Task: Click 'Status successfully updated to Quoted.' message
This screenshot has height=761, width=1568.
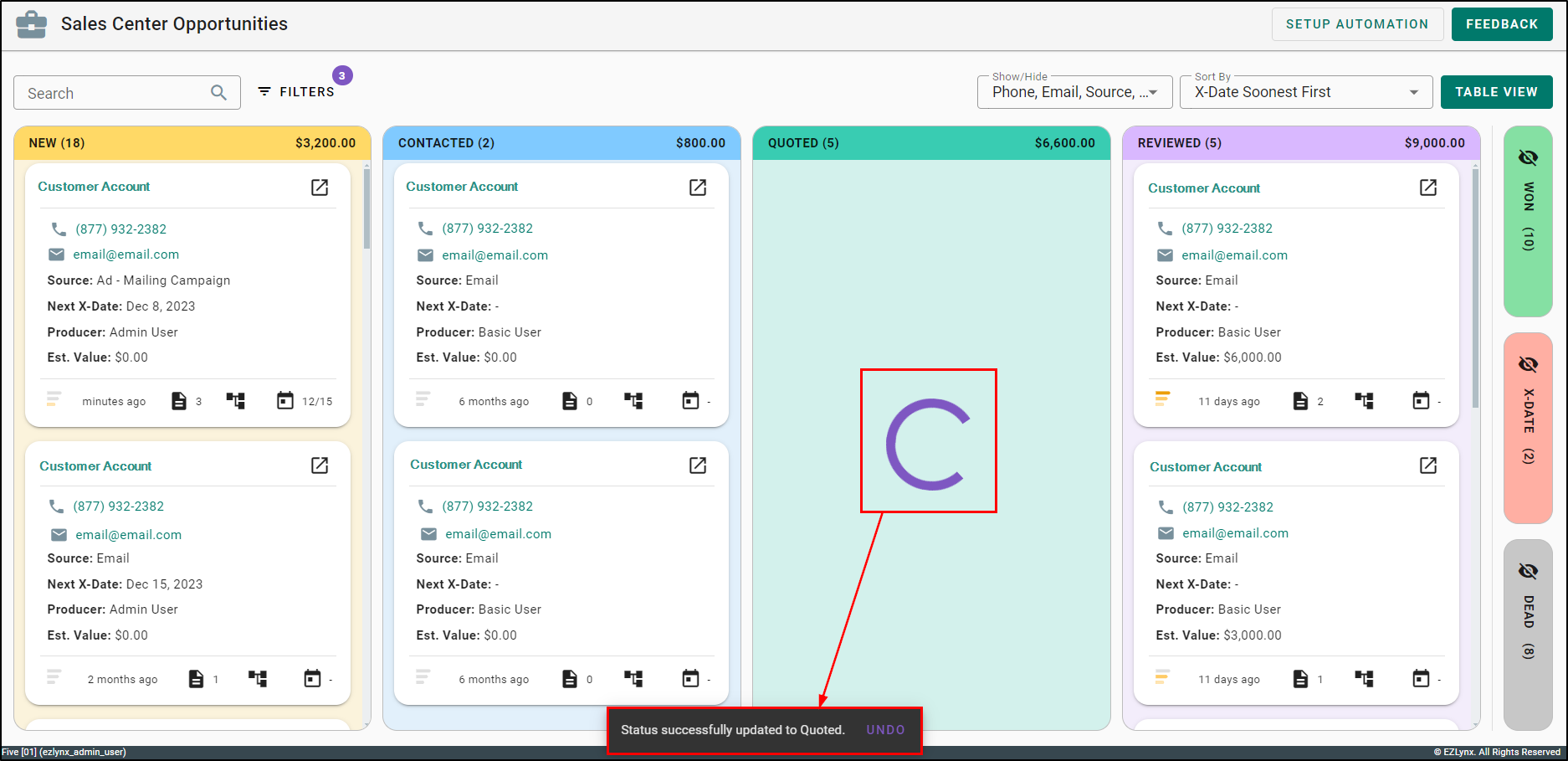Action: (x=733, y=730)
